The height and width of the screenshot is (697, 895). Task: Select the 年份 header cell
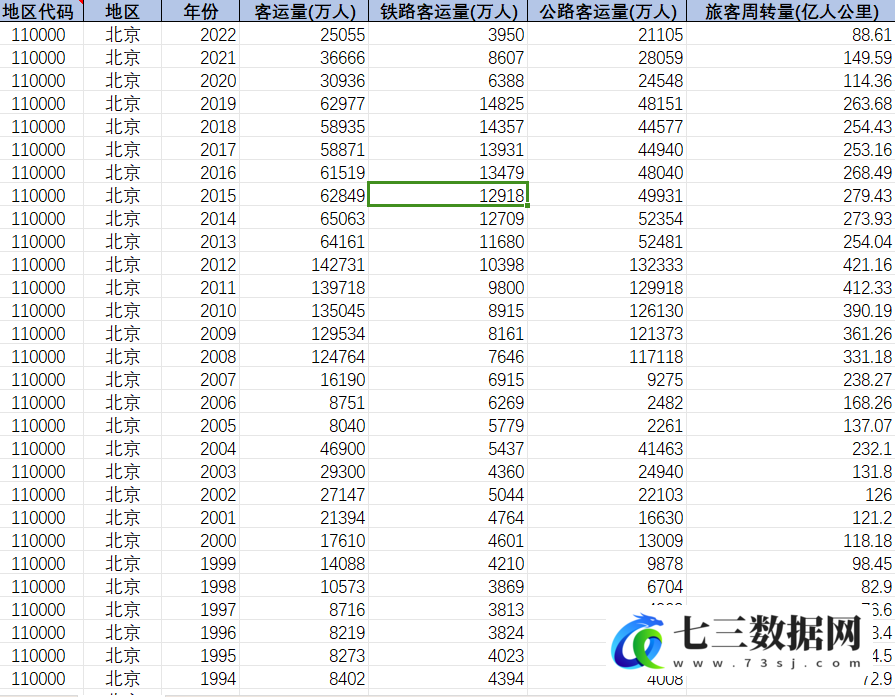coord(200,10)
